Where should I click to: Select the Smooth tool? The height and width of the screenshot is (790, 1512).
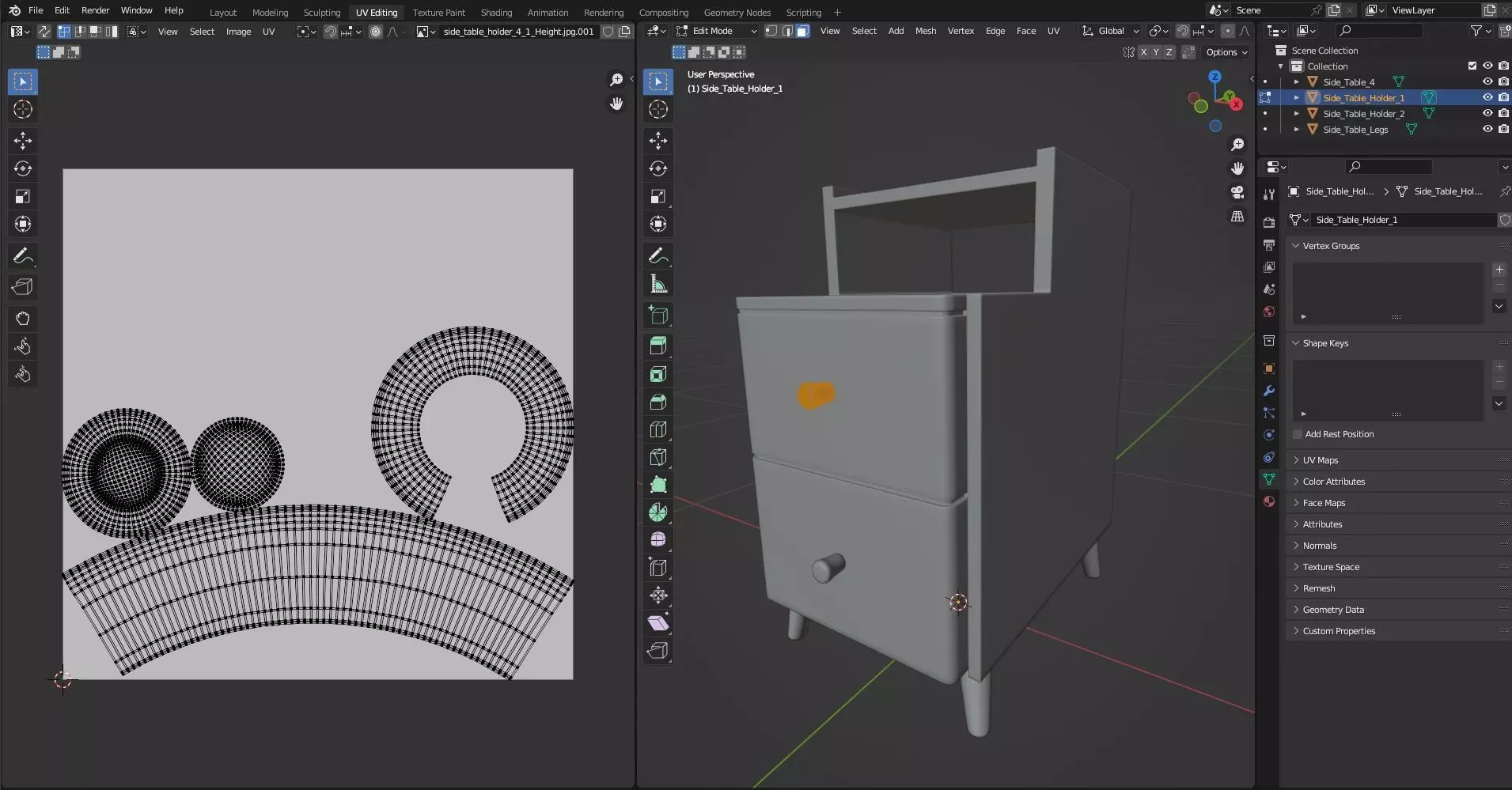pyautogui.click(x=658, y=540)
